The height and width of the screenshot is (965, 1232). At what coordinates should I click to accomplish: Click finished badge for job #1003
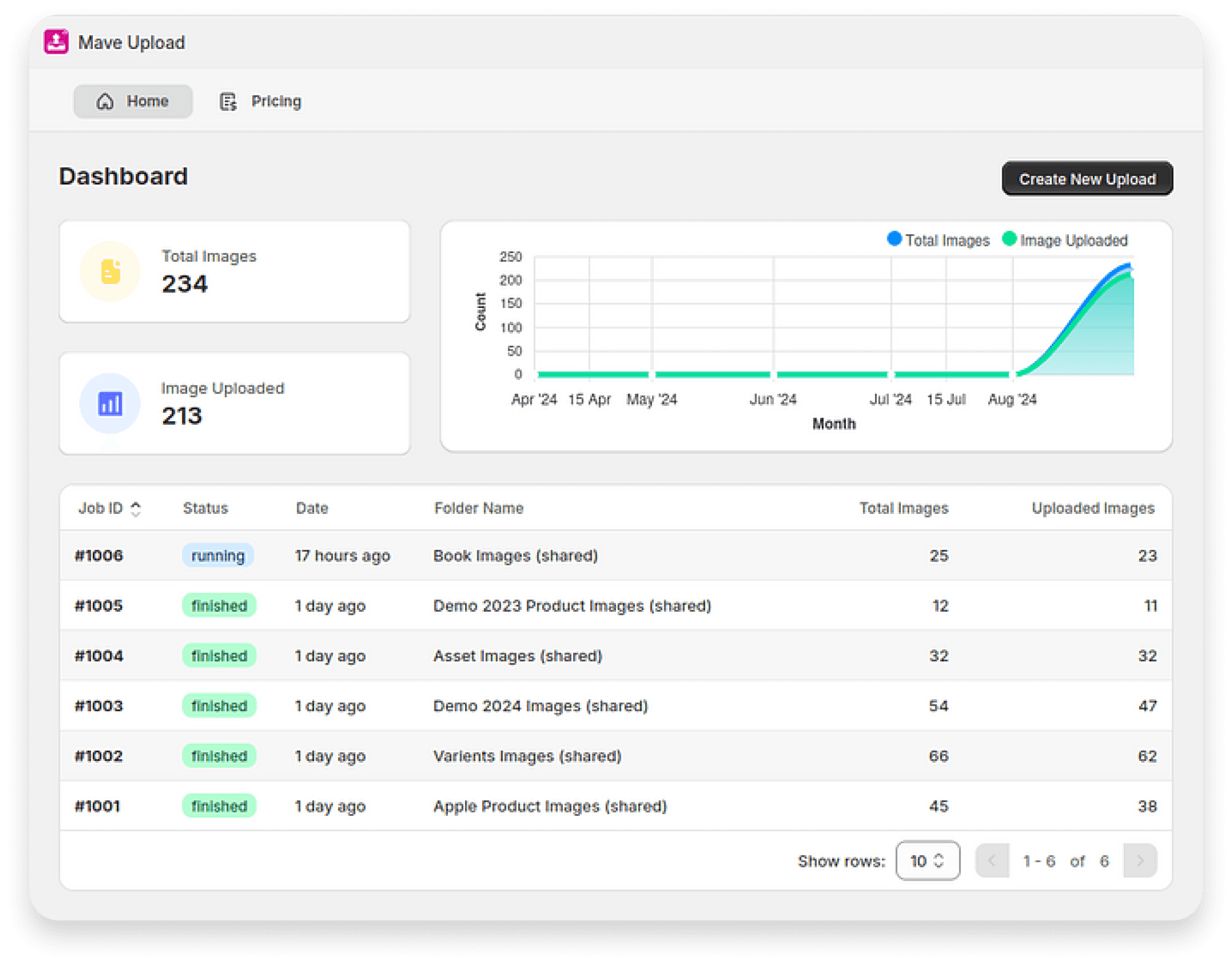[219, 706]
